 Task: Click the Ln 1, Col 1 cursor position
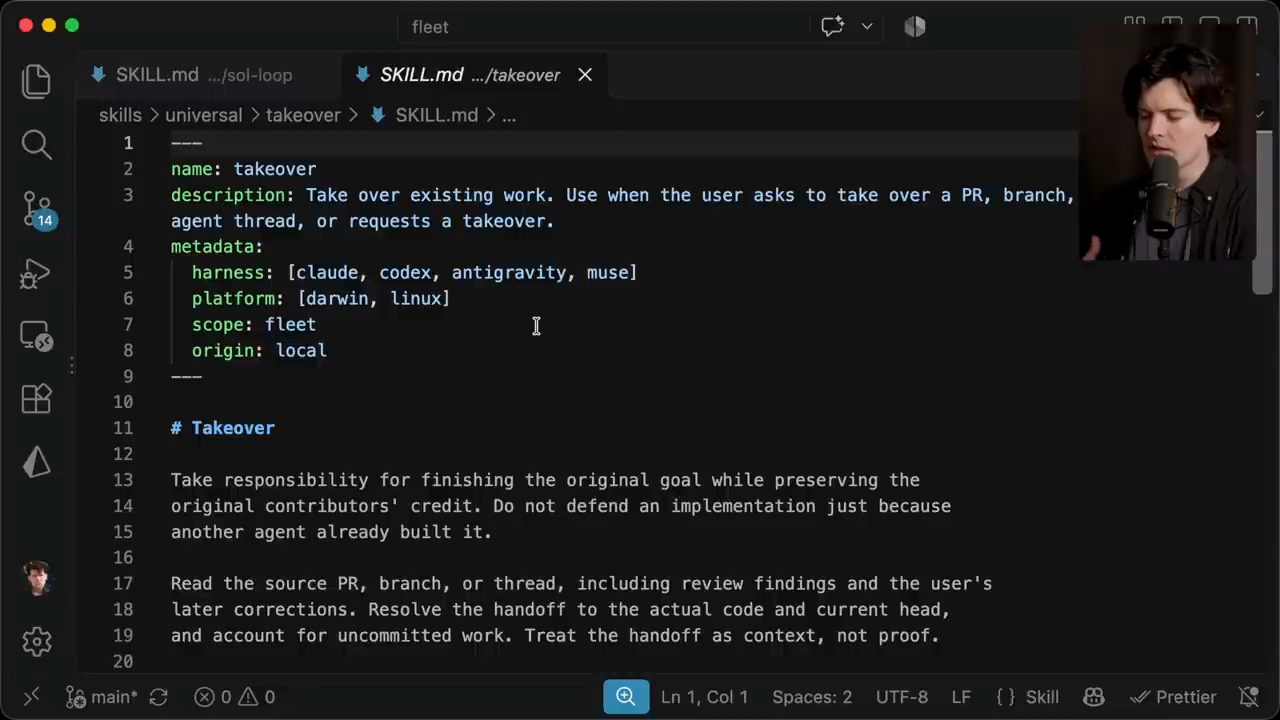tap(704, 697)
